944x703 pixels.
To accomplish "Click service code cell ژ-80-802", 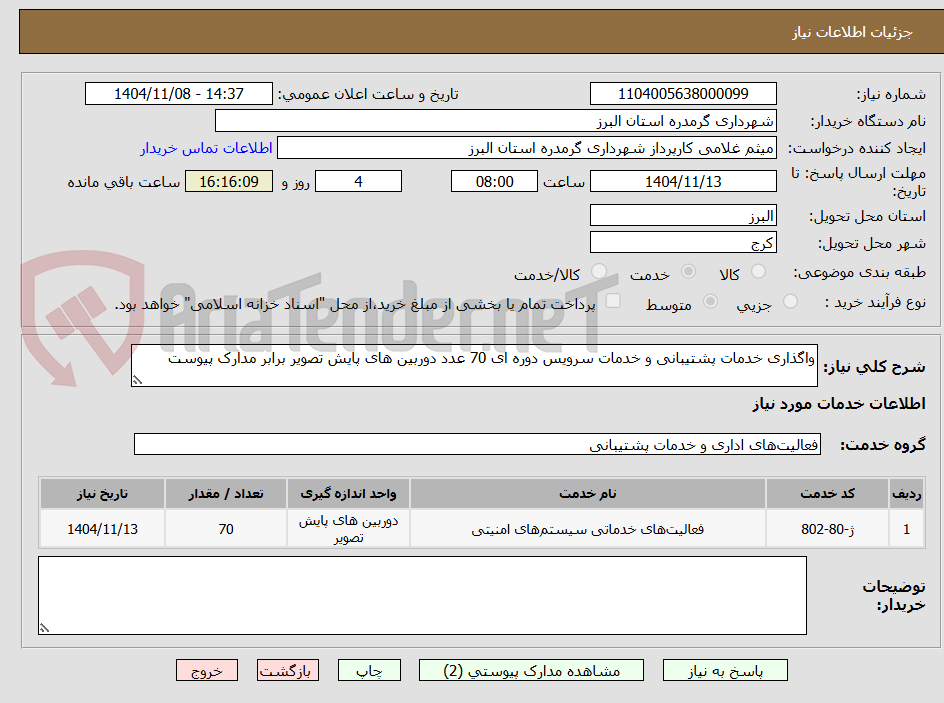I will 827,529.
